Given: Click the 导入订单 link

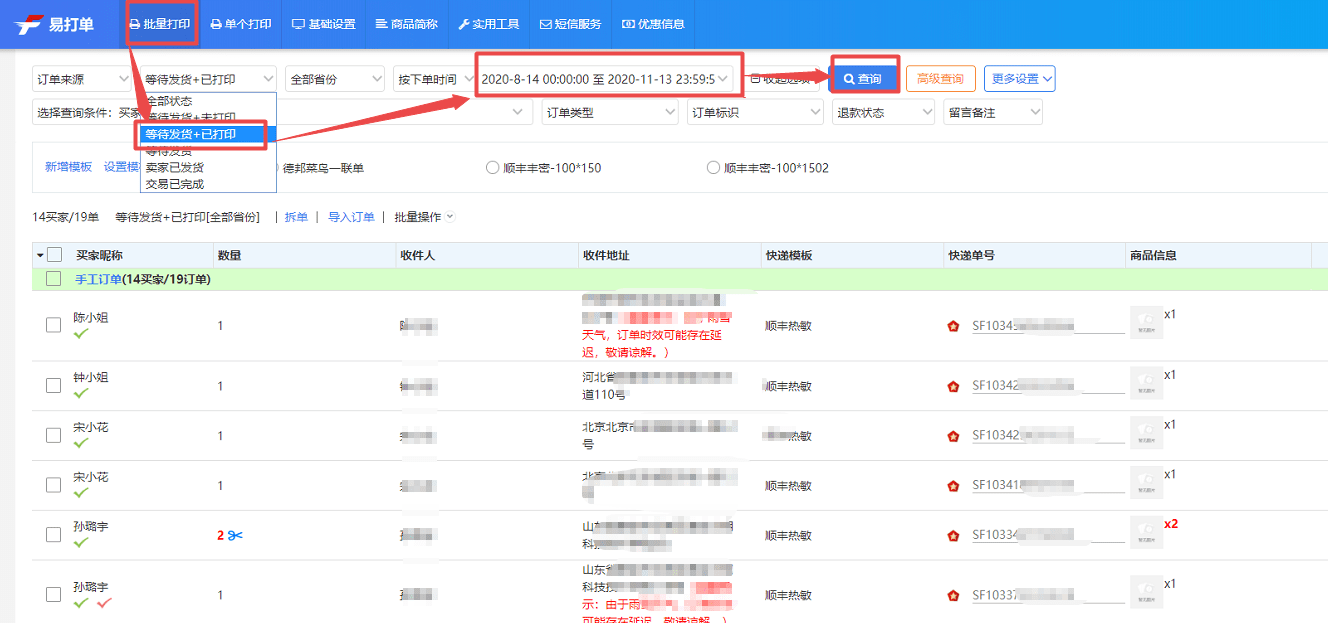Looking at the screenshot, I should tap(351, 217).
